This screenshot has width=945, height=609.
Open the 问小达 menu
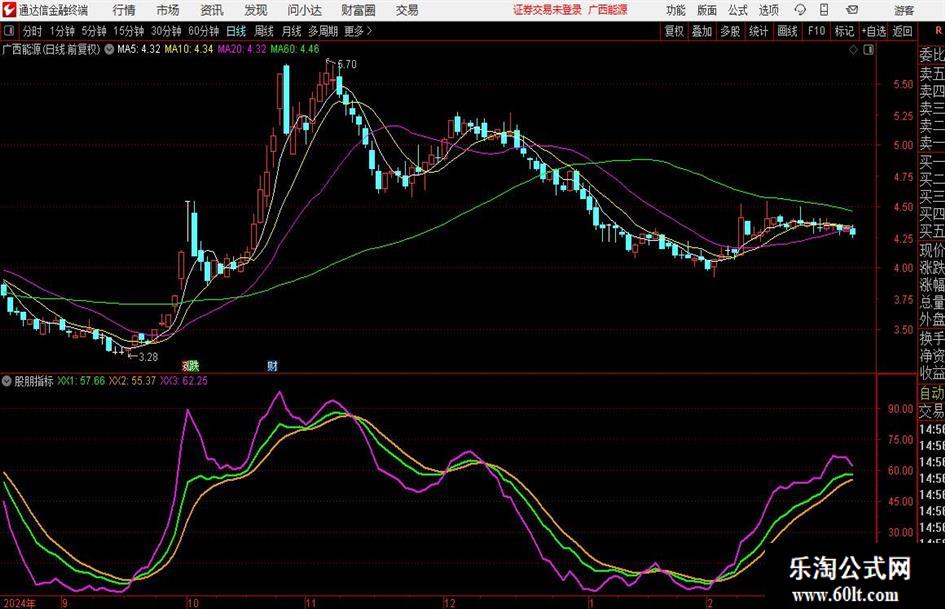pos(305,10)
